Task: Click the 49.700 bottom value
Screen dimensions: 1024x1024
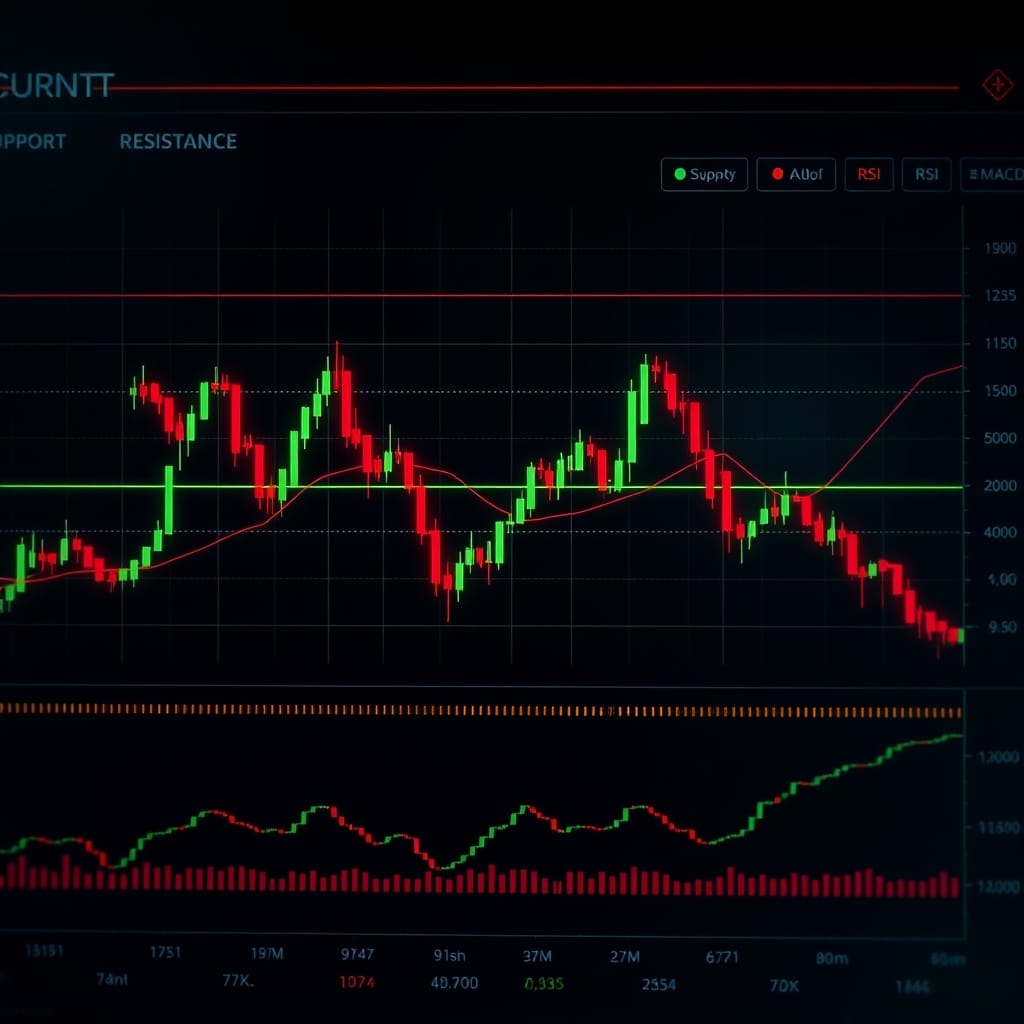Action: pyautogui.click(x=455, y=983)
